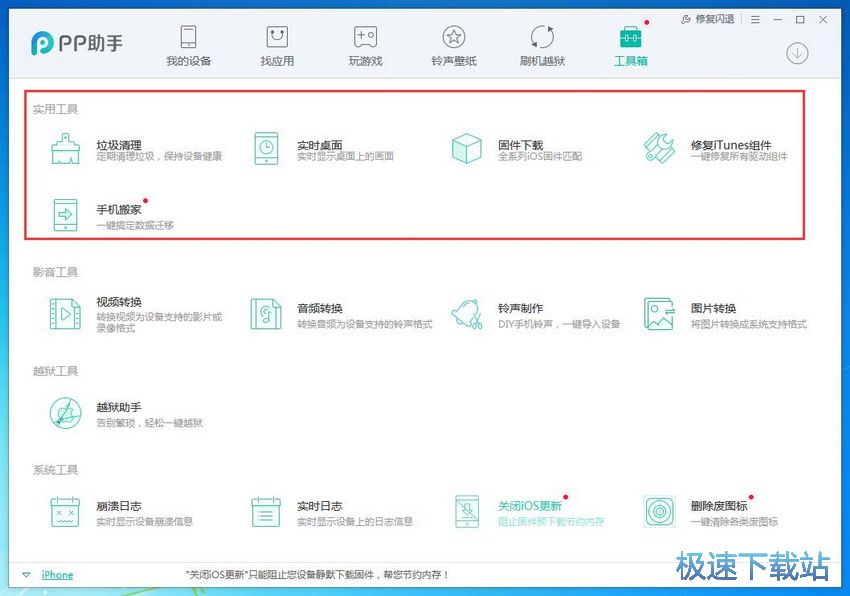Click the 实时日志 label

(320, 506)
